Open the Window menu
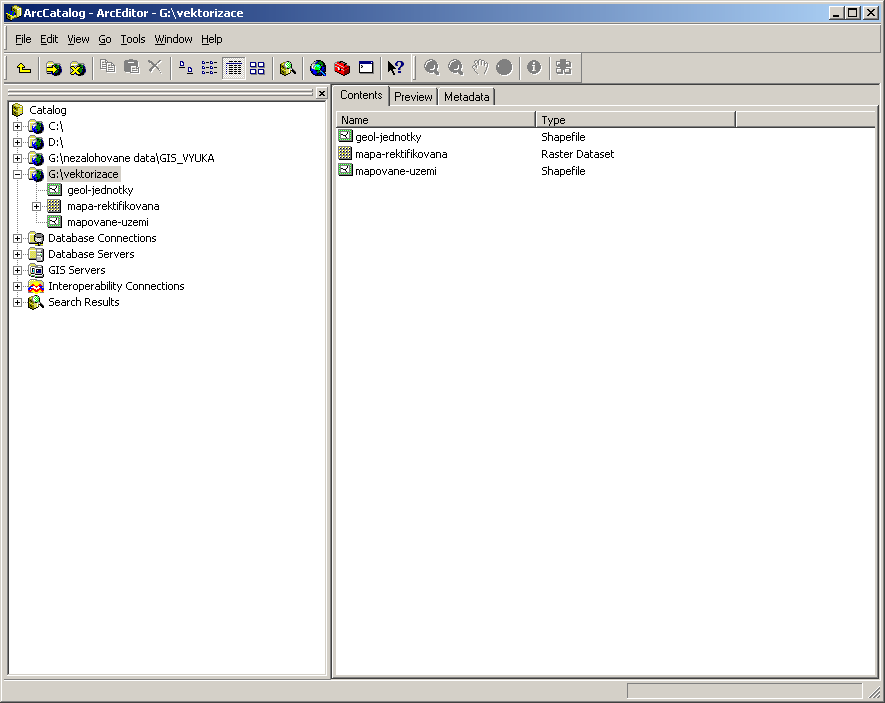885x703 pixels. click(x=173, y=39)
